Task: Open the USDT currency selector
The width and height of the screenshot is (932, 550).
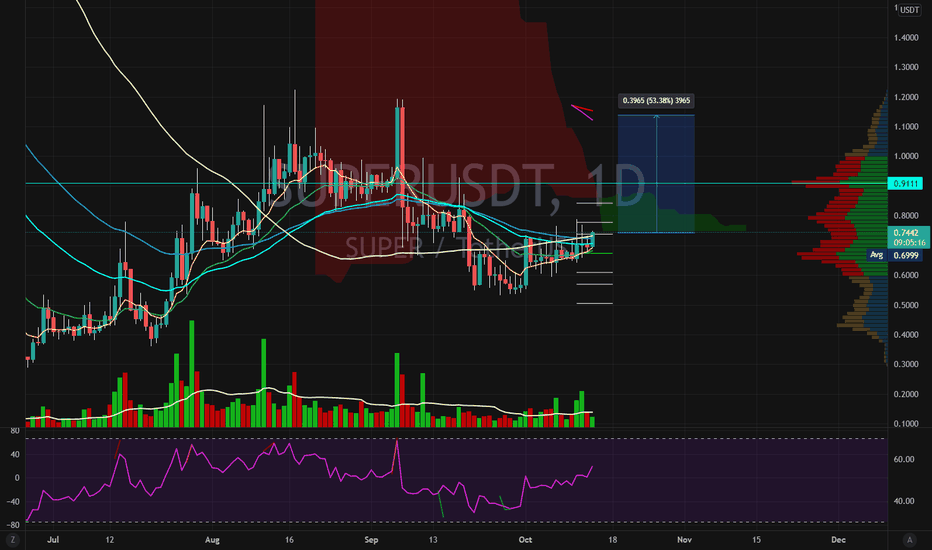Action: tap(909, 10)
